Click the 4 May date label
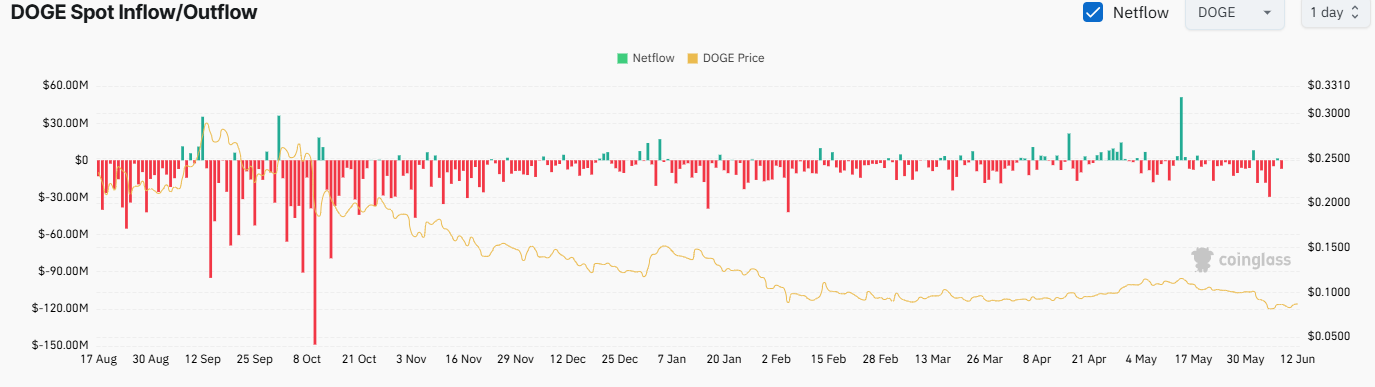The width and height of the screenshot is (1375, 387). pos(1140,359)
